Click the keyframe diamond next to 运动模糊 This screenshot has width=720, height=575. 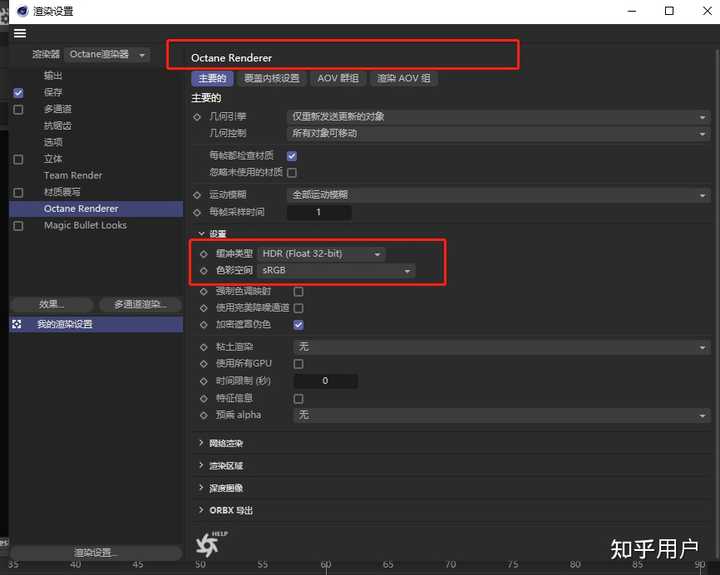(197, 195)
